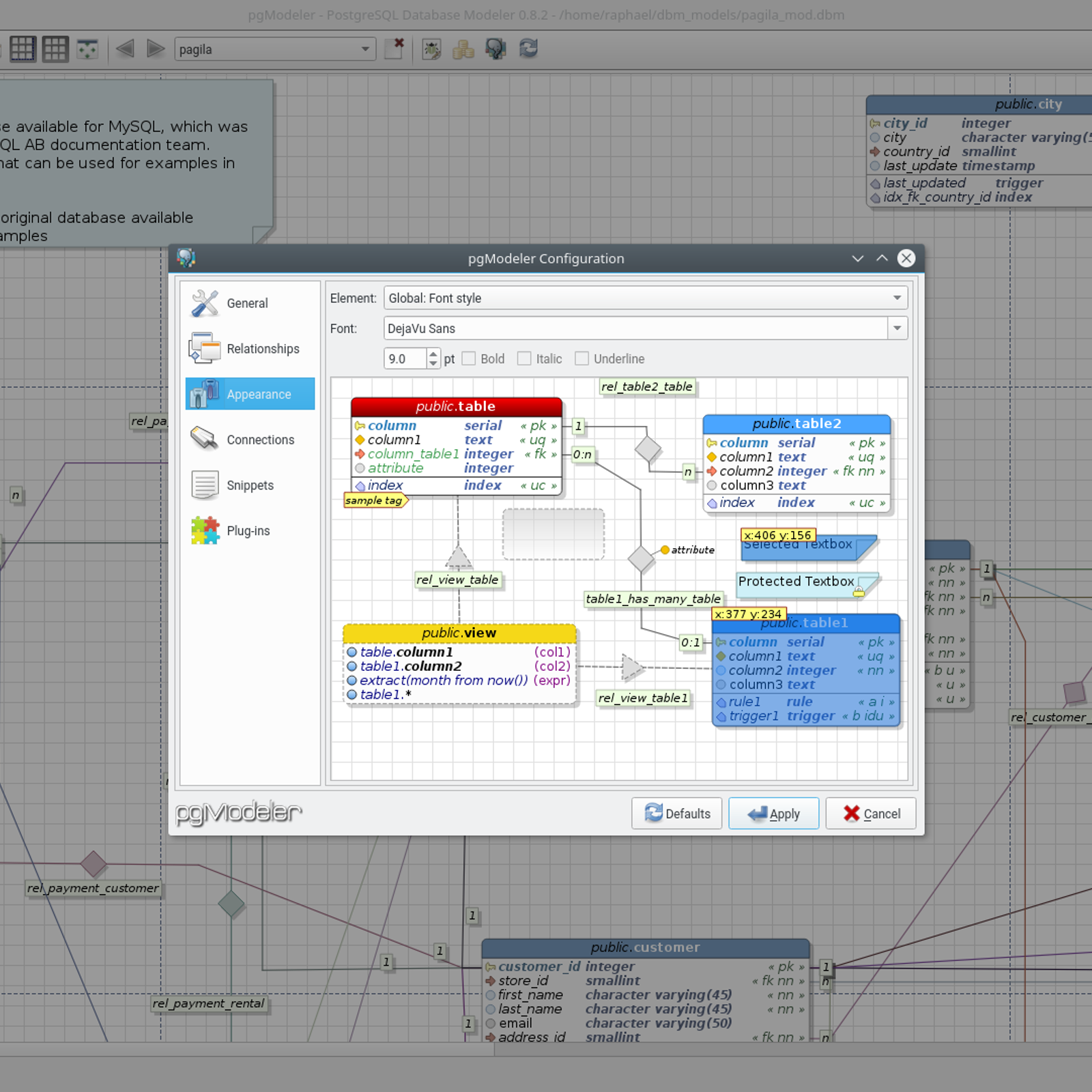Click trigger1 row in public.table1 preview
This screenshot has height=1092, width=1092.
(x=805, y=716)
